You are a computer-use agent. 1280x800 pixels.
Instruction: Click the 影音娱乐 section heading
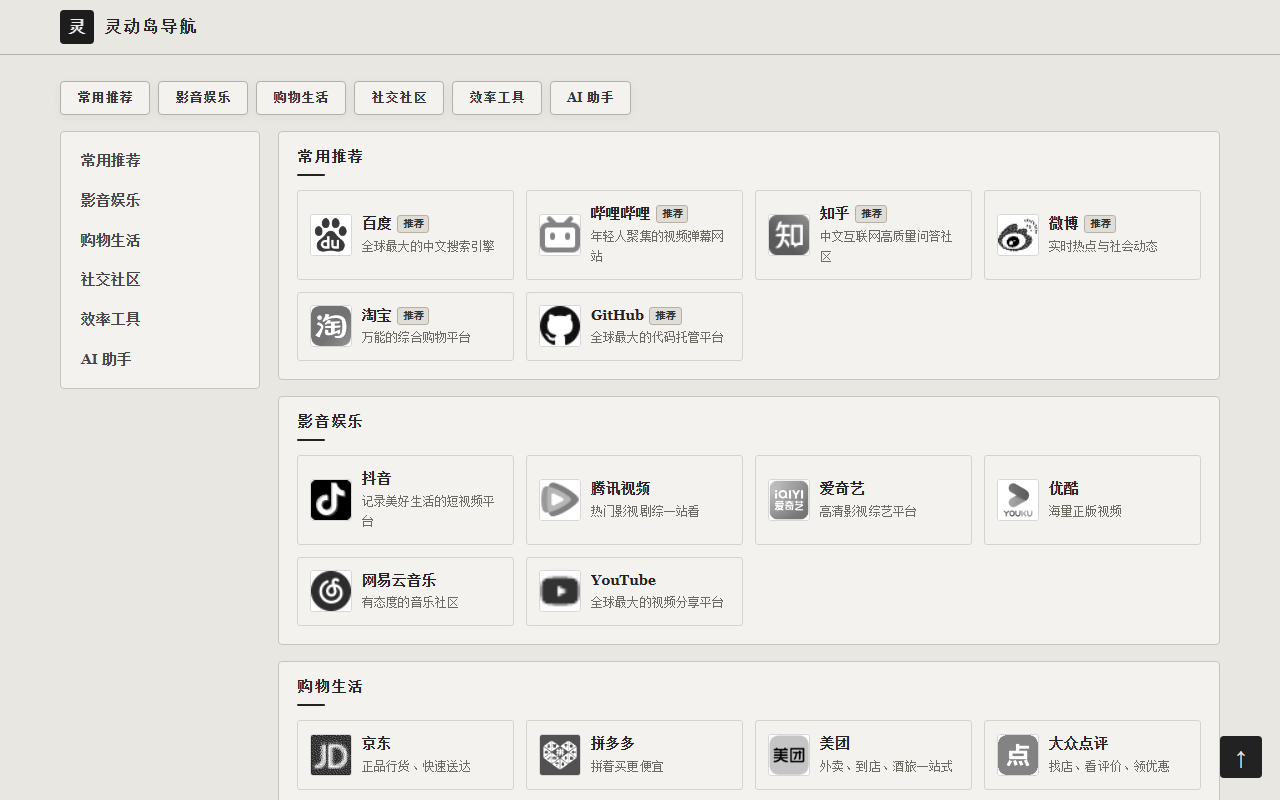pyautogui.click(x=330, y=421)
